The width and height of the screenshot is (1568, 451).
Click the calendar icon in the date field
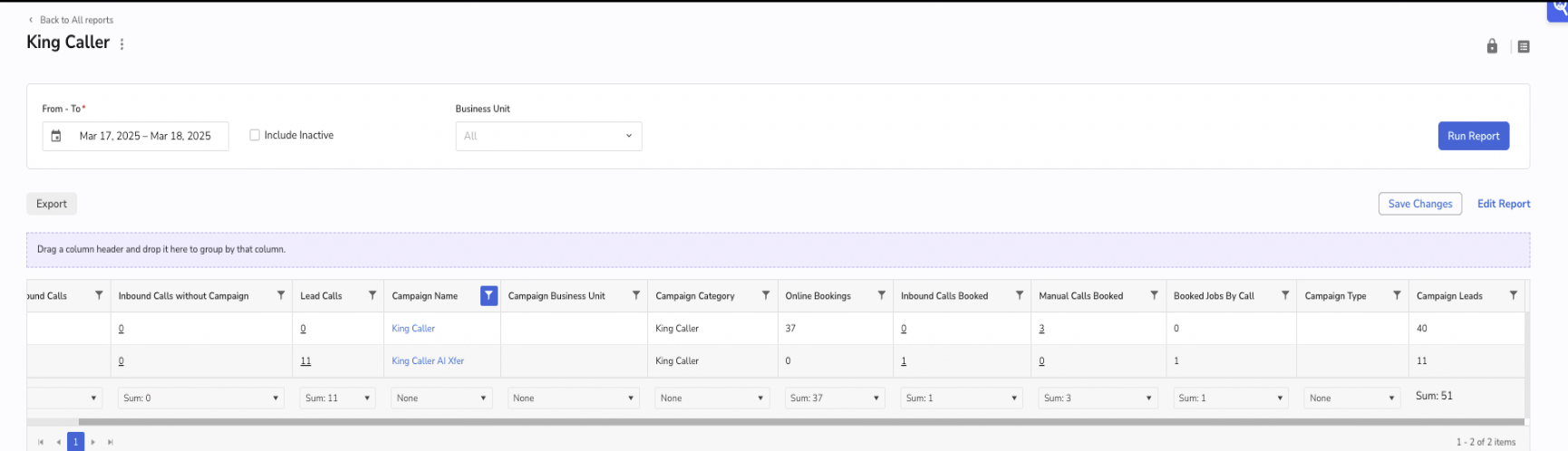pos(56,136)
